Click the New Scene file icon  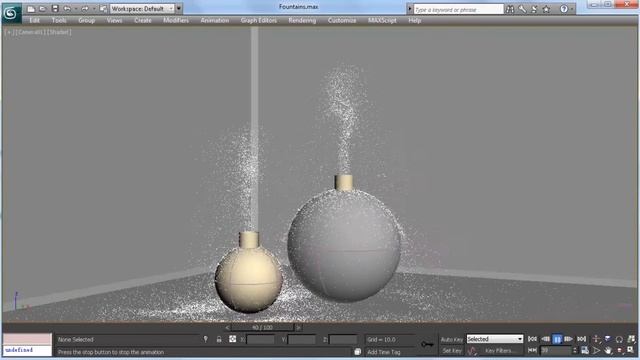[31, 9]
